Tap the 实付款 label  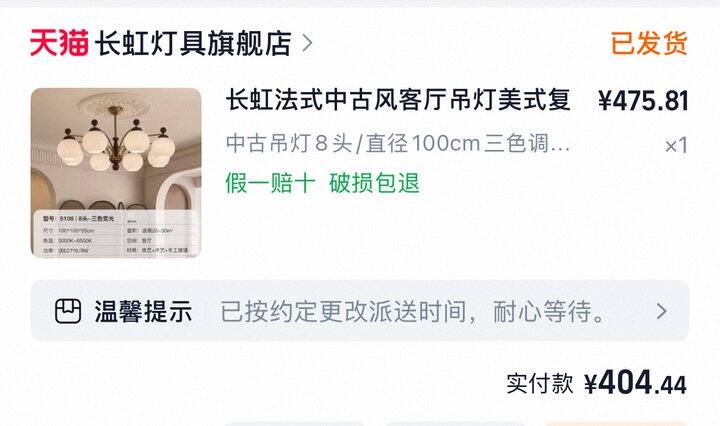tap(540, 383)
